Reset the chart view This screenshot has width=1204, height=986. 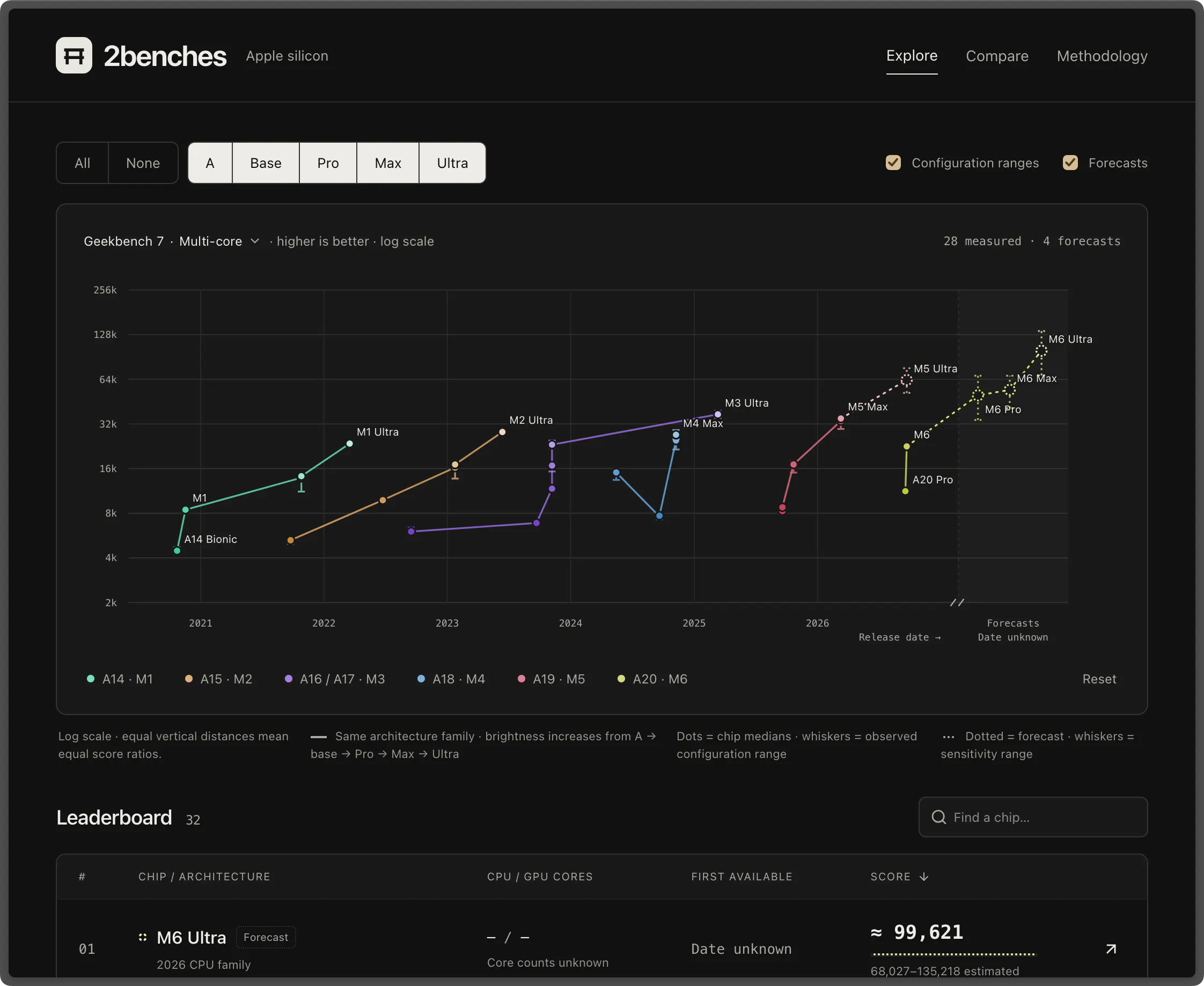point(1099,679)
